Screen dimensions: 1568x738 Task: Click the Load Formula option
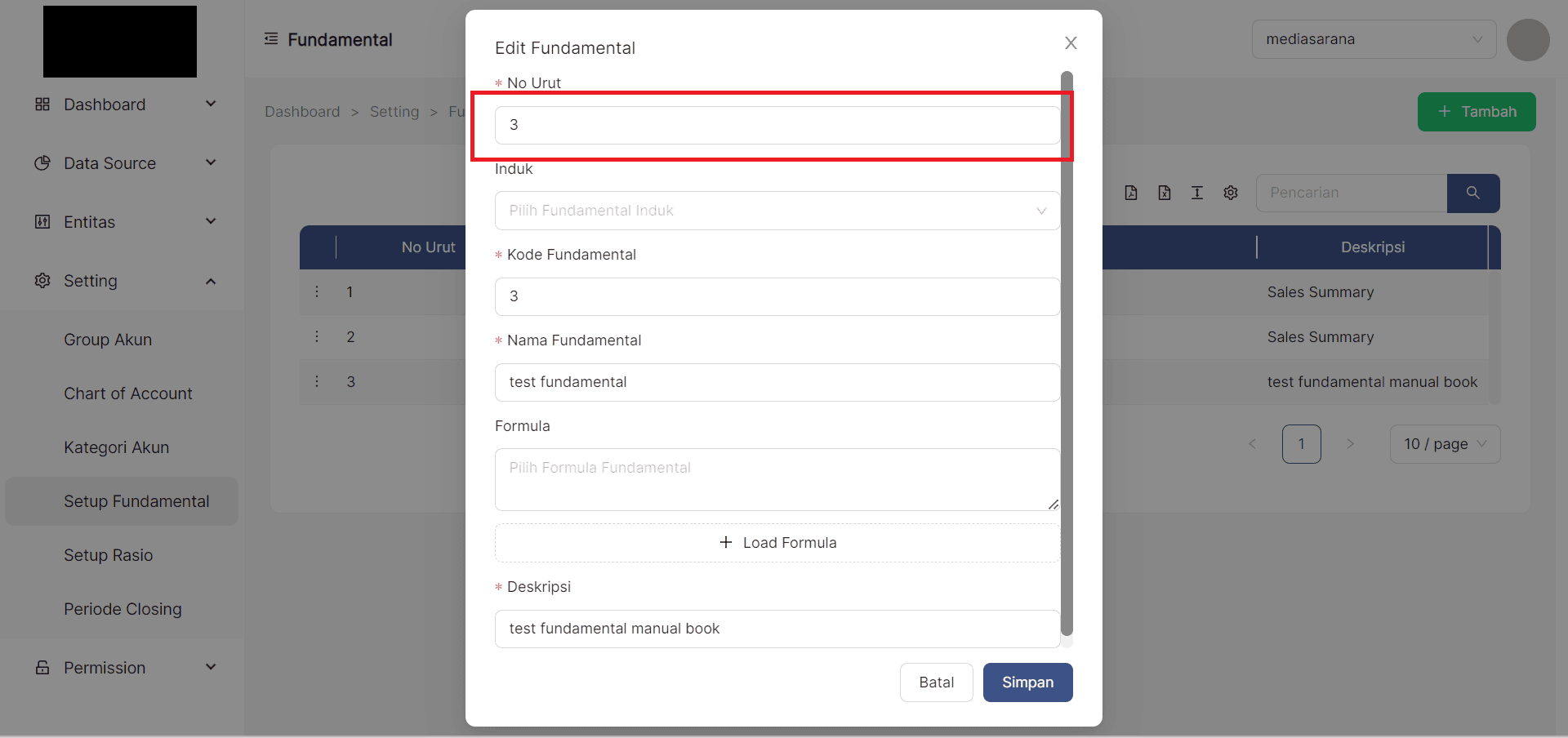[x=777, y=542]
